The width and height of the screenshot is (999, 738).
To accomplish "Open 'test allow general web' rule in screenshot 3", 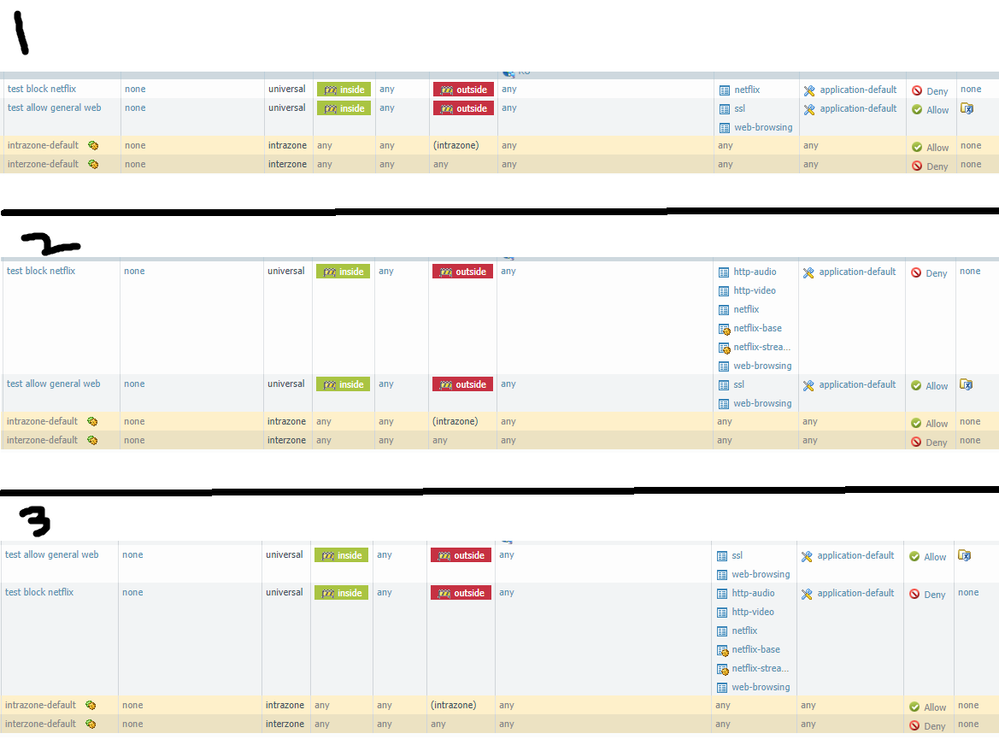I will 52,554.
